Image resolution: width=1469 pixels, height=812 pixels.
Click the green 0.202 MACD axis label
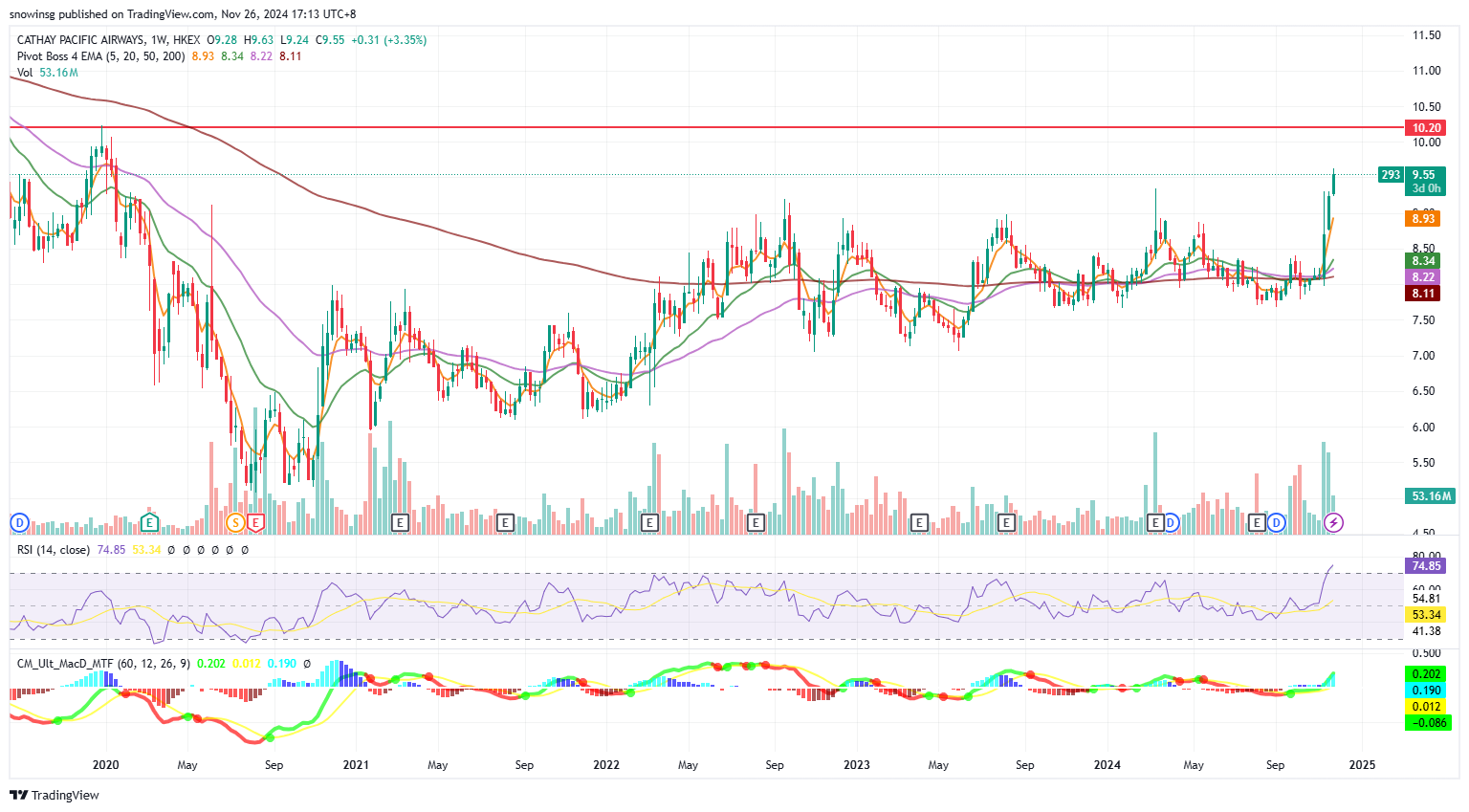pos(1426,674)
